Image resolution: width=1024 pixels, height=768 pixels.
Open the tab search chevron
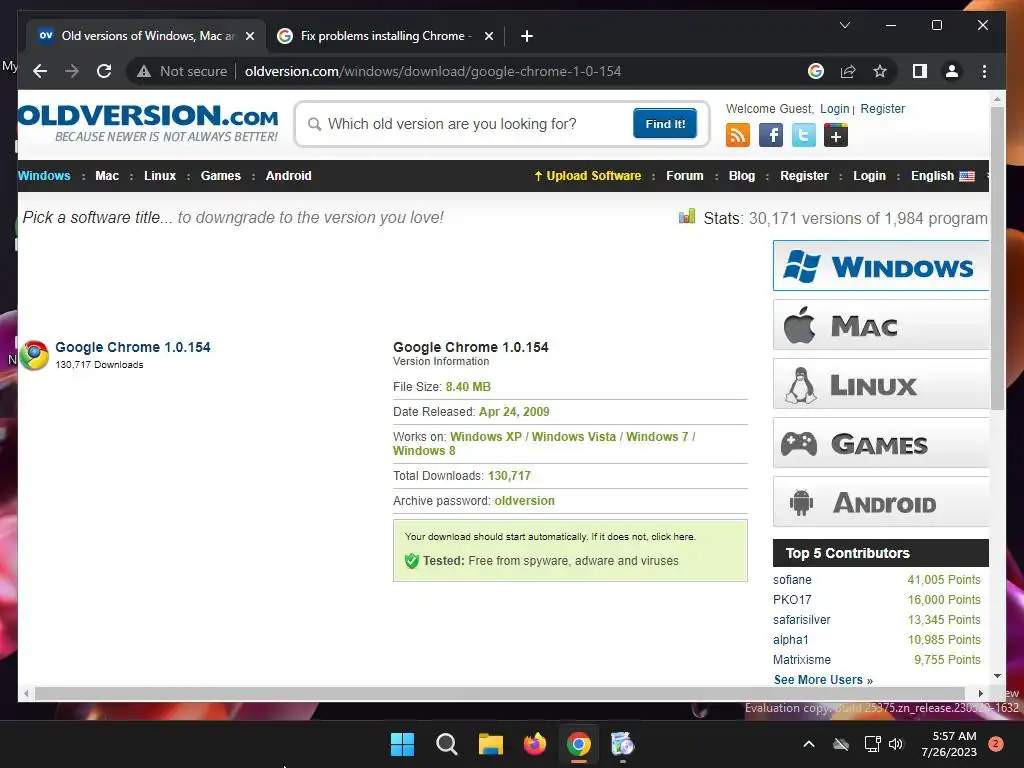tap(844, 25)
